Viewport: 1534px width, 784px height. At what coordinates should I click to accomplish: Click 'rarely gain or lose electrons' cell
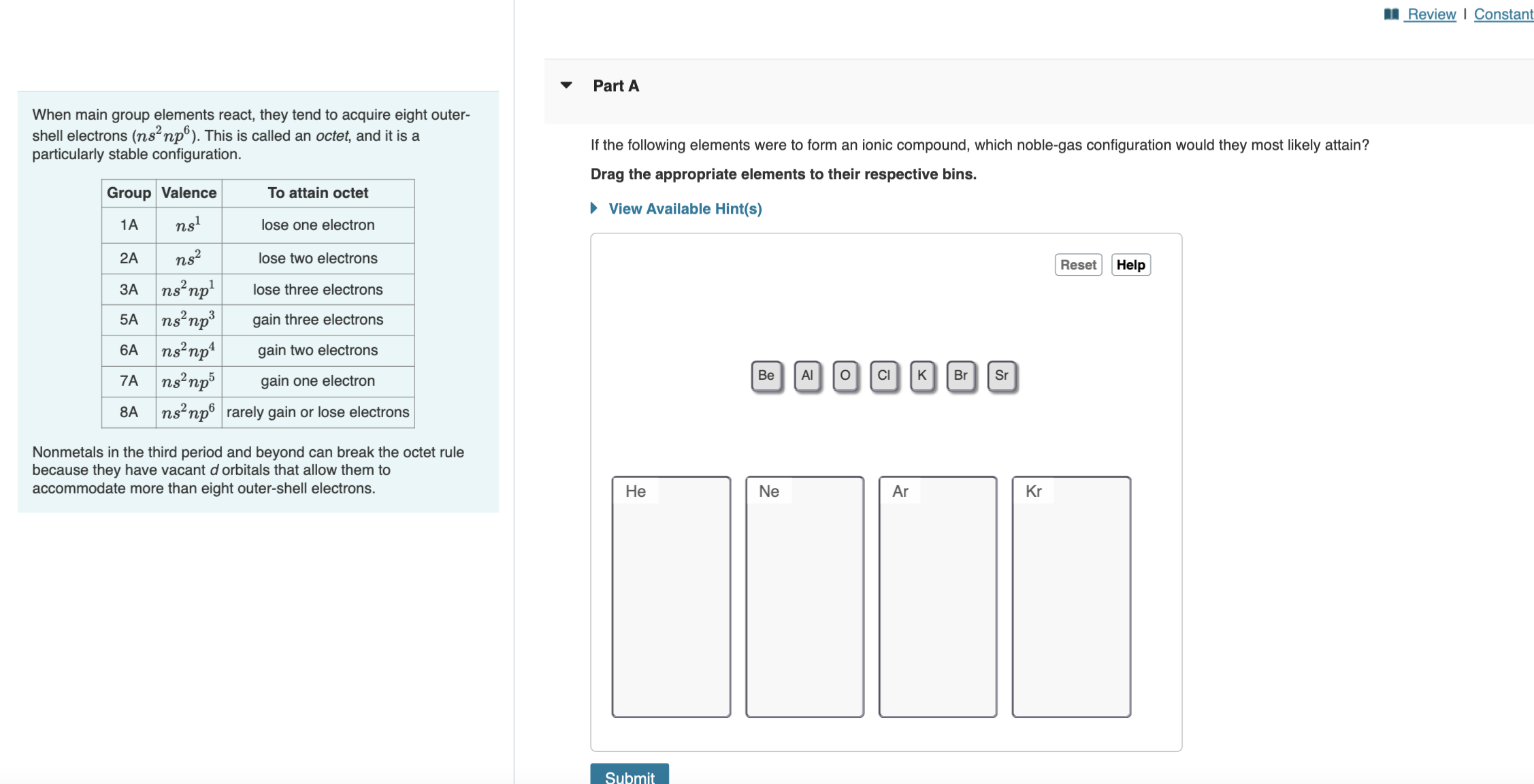coord(318,412)
